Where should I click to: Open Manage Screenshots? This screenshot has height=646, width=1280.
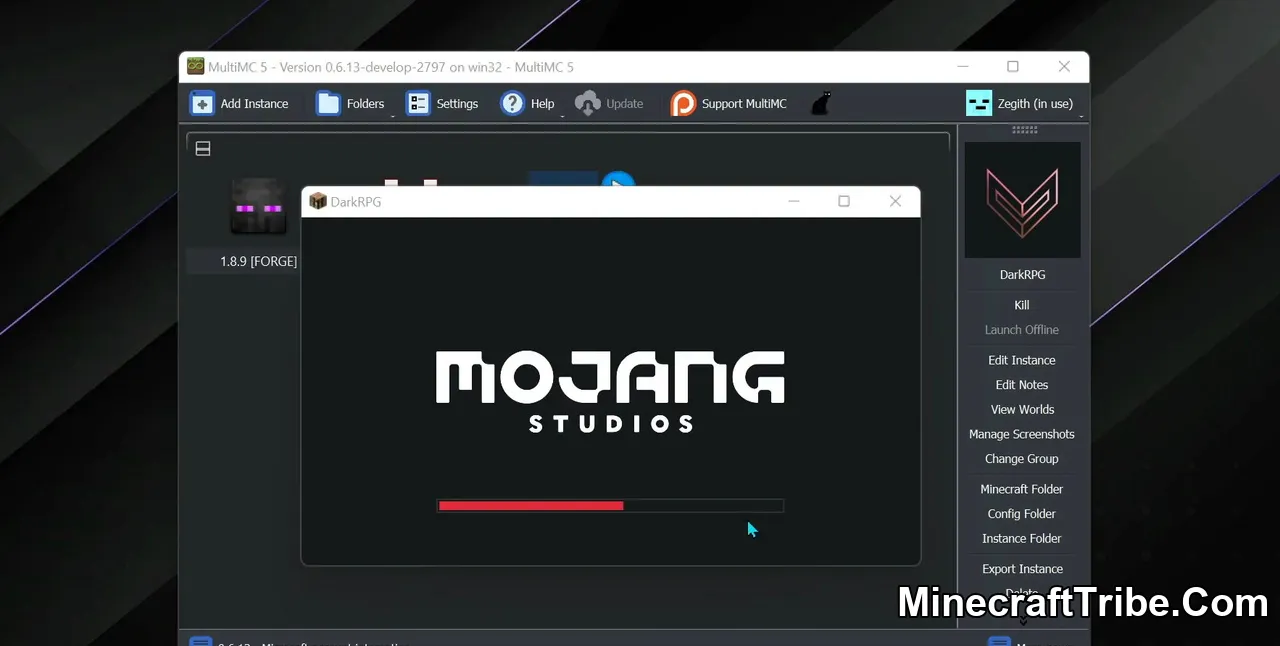[1022, 434]
